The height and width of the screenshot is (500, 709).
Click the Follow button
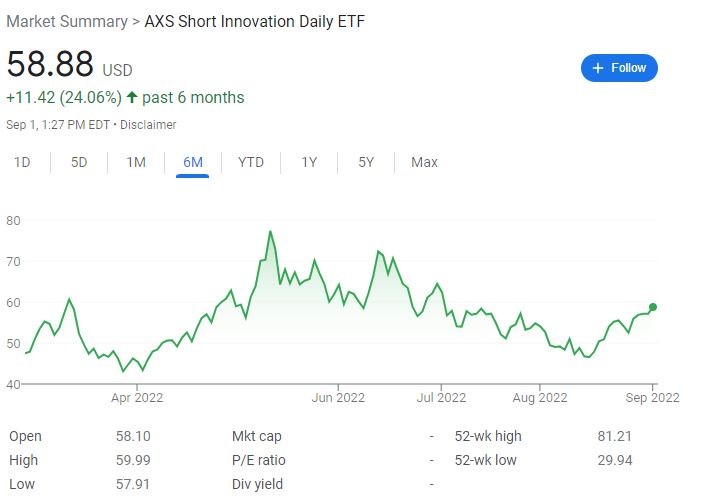(619, 68)
